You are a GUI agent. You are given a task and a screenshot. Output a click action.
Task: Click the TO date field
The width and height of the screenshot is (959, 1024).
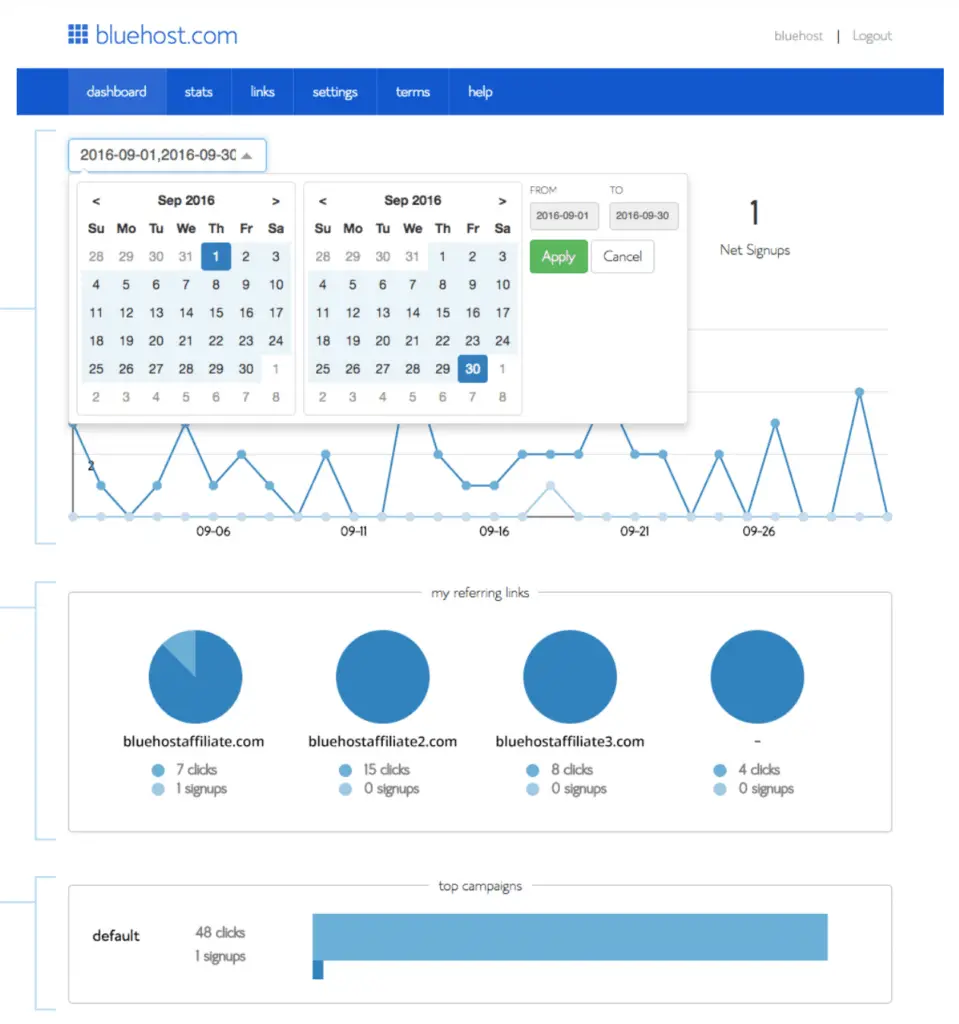click(643, 216)
